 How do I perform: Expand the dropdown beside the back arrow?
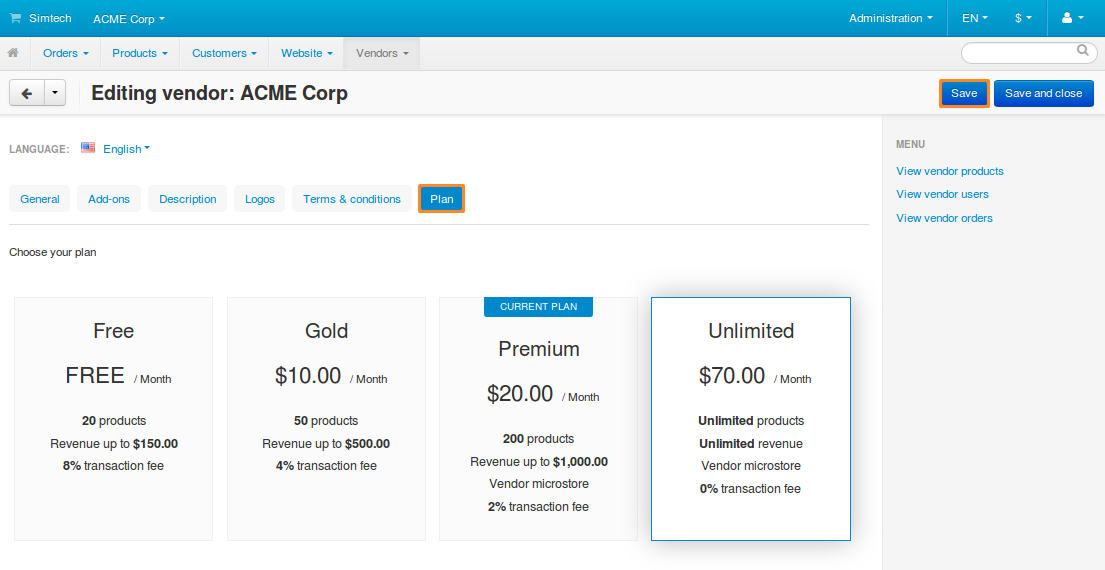click(x=55, y=93)
